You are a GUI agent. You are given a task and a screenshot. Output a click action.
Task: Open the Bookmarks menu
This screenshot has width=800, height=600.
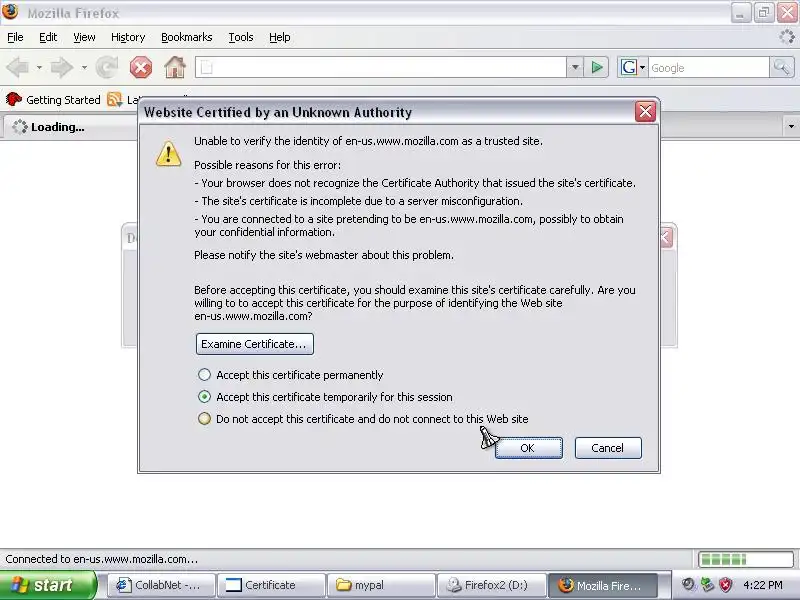187,37
